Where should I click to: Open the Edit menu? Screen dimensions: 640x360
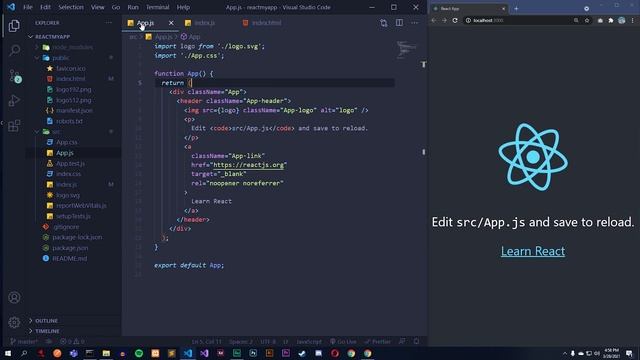pos(45,7)
